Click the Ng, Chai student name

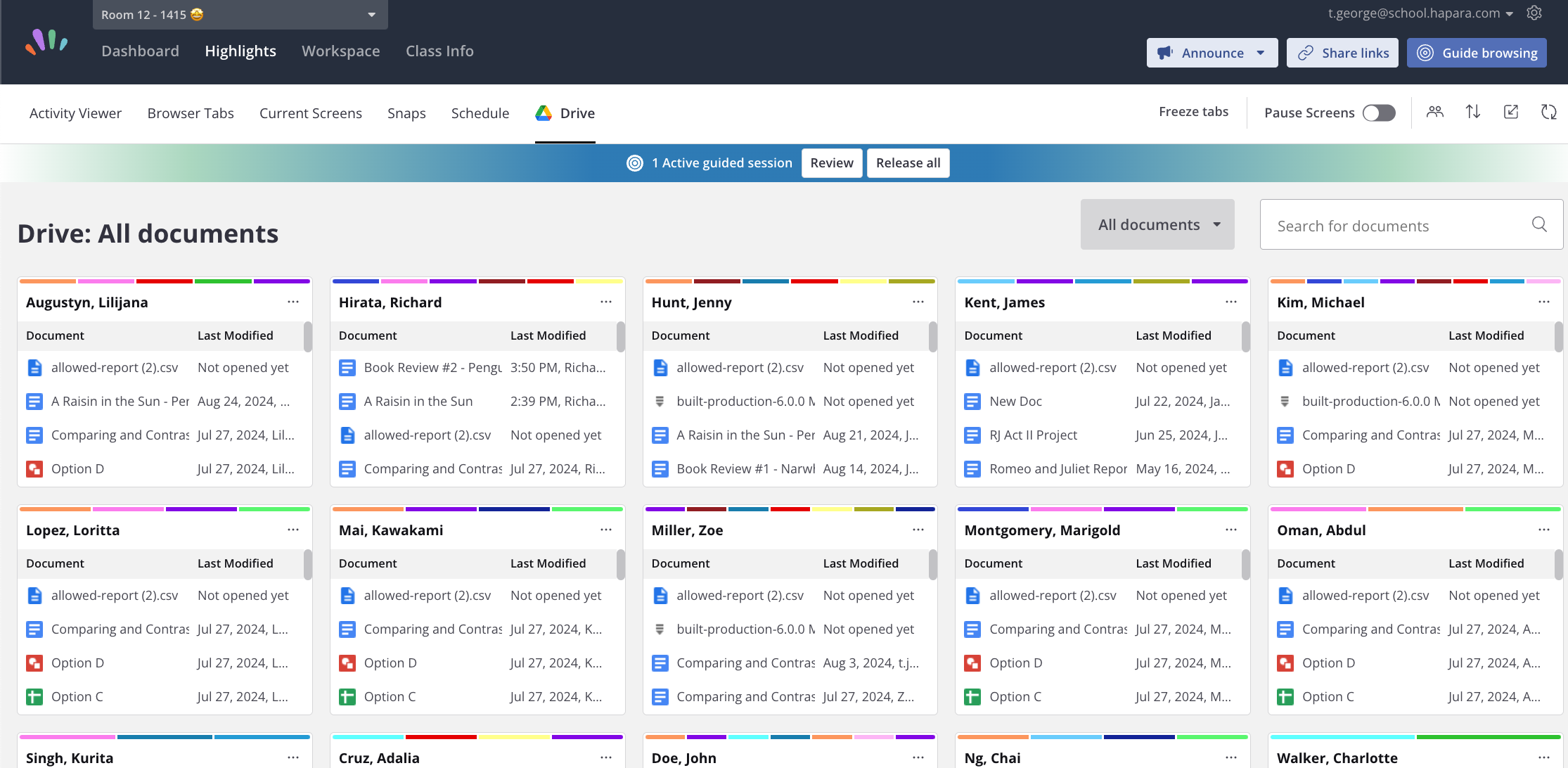tap(992, 758)
